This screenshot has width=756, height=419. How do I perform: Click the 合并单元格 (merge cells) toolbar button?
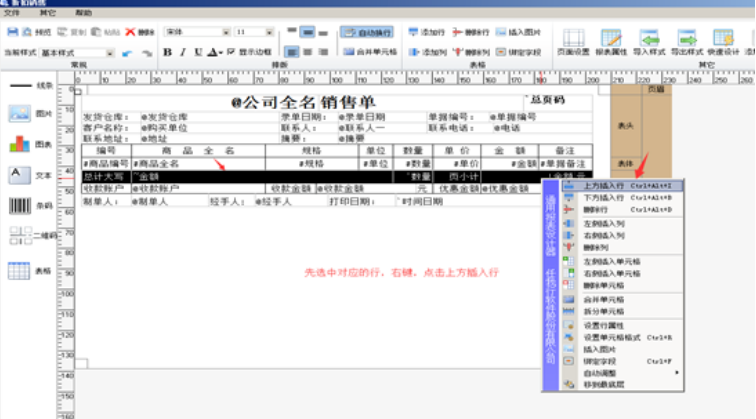pyautogui.click(x=369, y=51)
